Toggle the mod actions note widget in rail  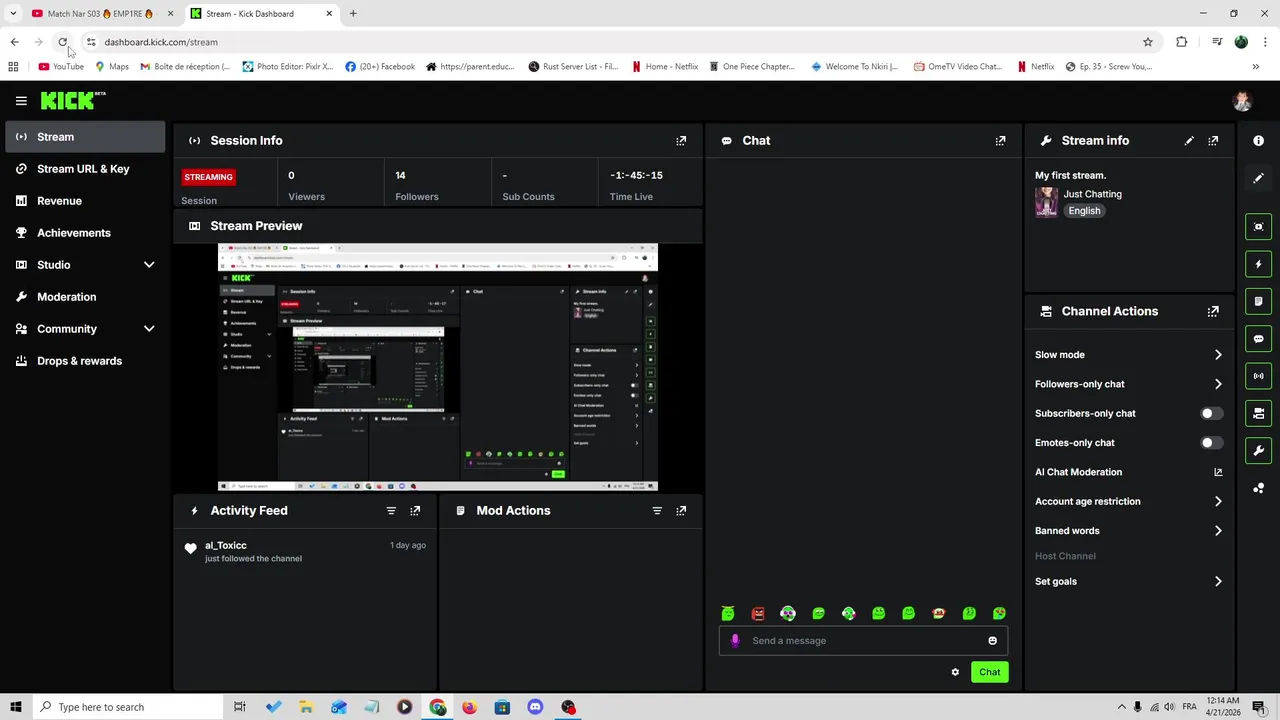1258,301
